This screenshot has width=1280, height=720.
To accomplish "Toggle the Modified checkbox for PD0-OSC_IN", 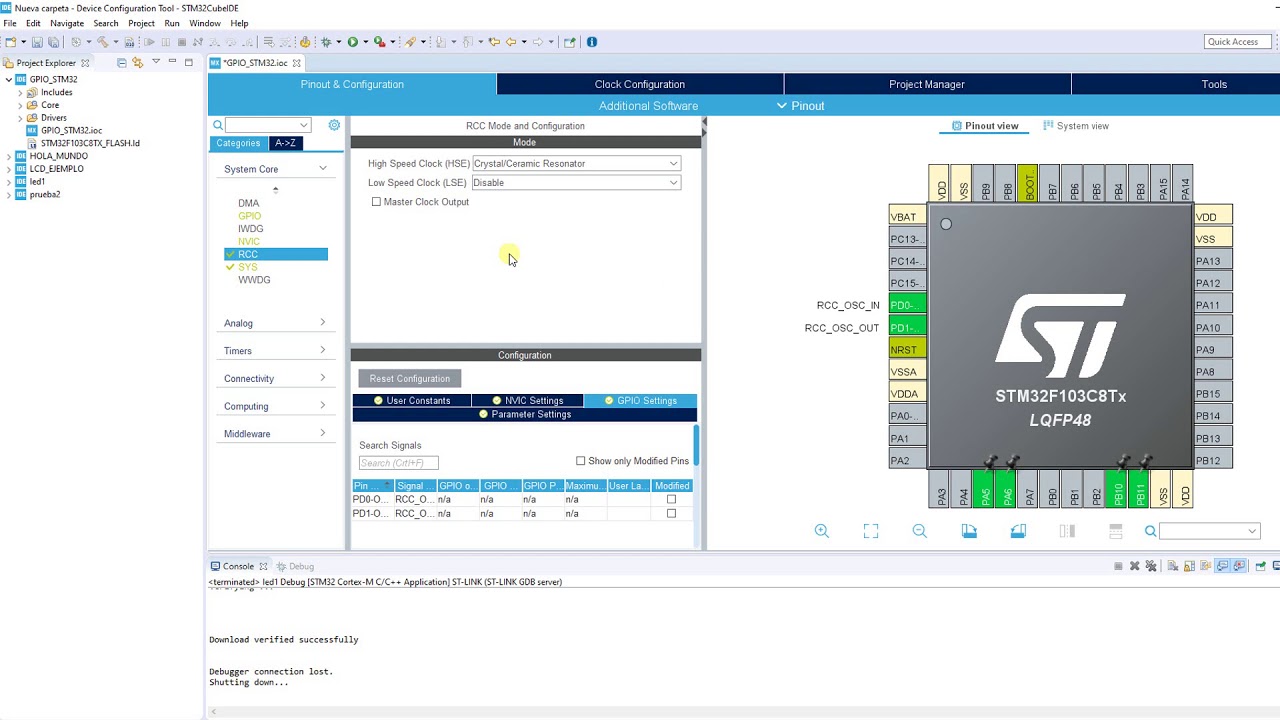I will (x=671, y=499).
